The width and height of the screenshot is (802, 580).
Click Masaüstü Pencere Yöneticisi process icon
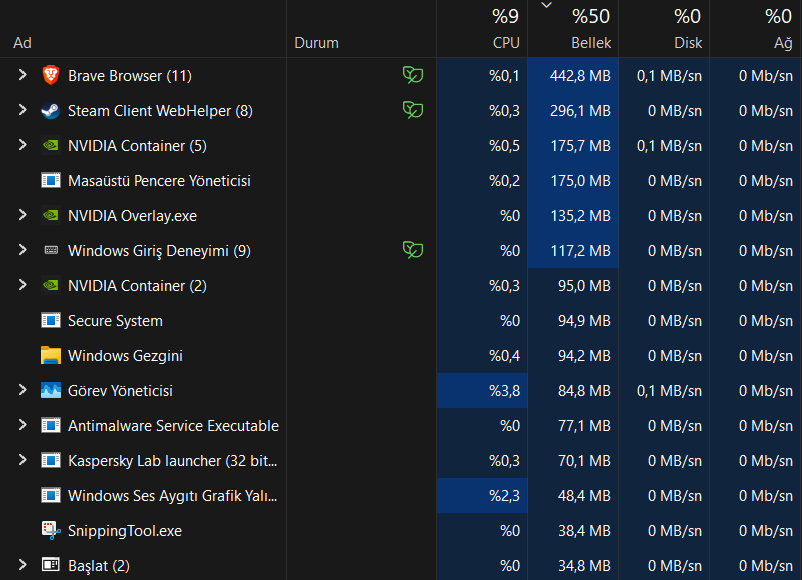click(x=51, y=180)
